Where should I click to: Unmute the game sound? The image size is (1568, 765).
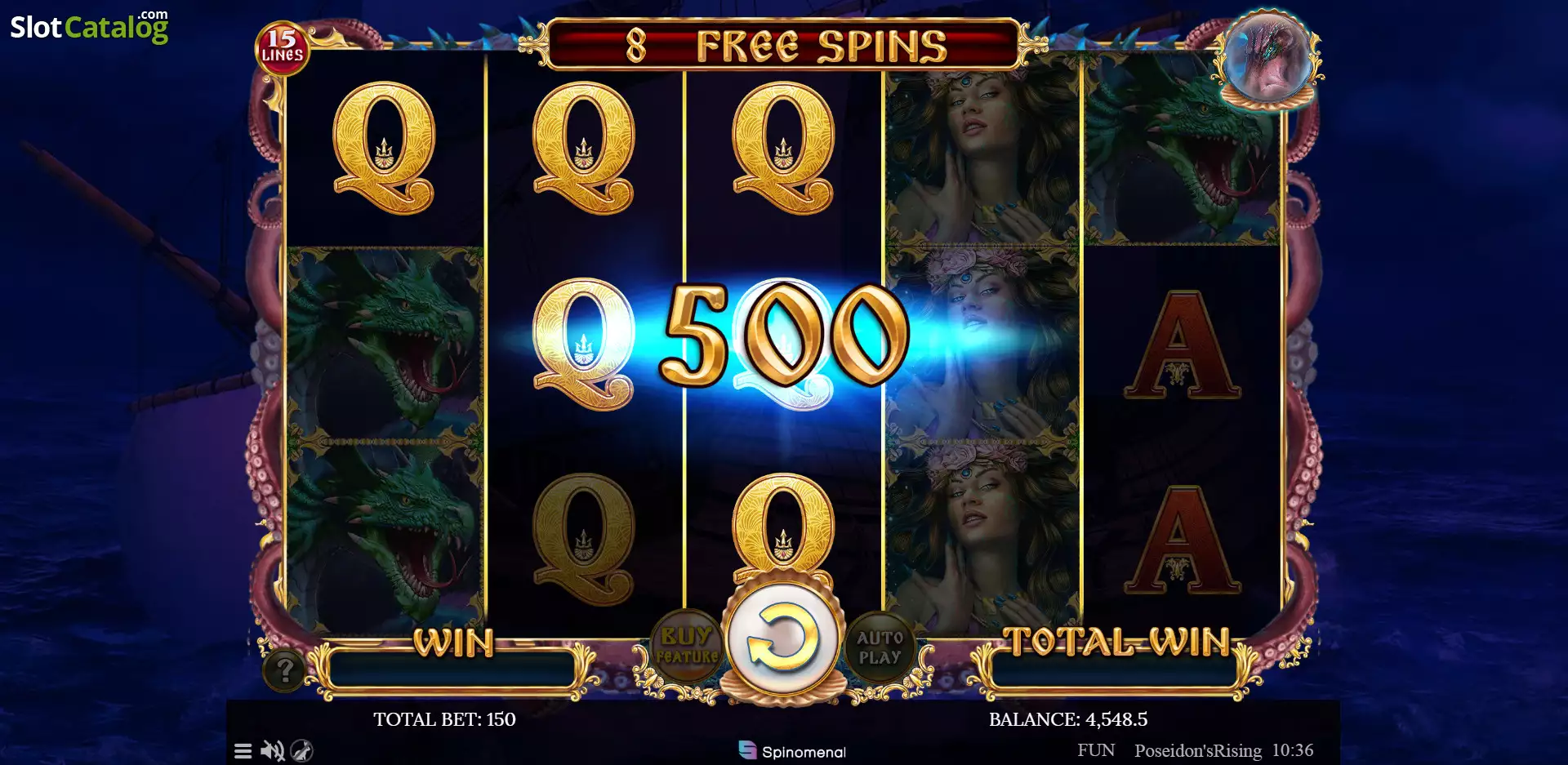pyautogui.click(x=272, y=751)
